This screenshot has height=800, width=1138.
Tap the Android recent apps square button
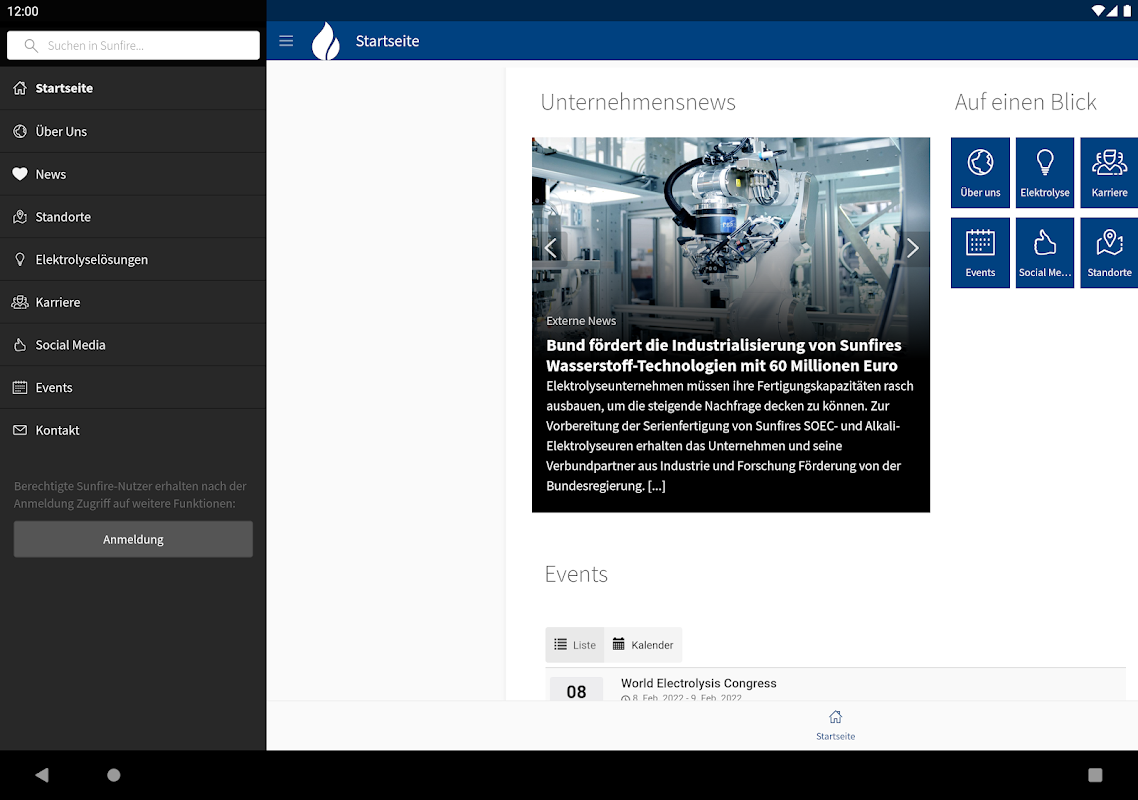[x=1095, y=775]
